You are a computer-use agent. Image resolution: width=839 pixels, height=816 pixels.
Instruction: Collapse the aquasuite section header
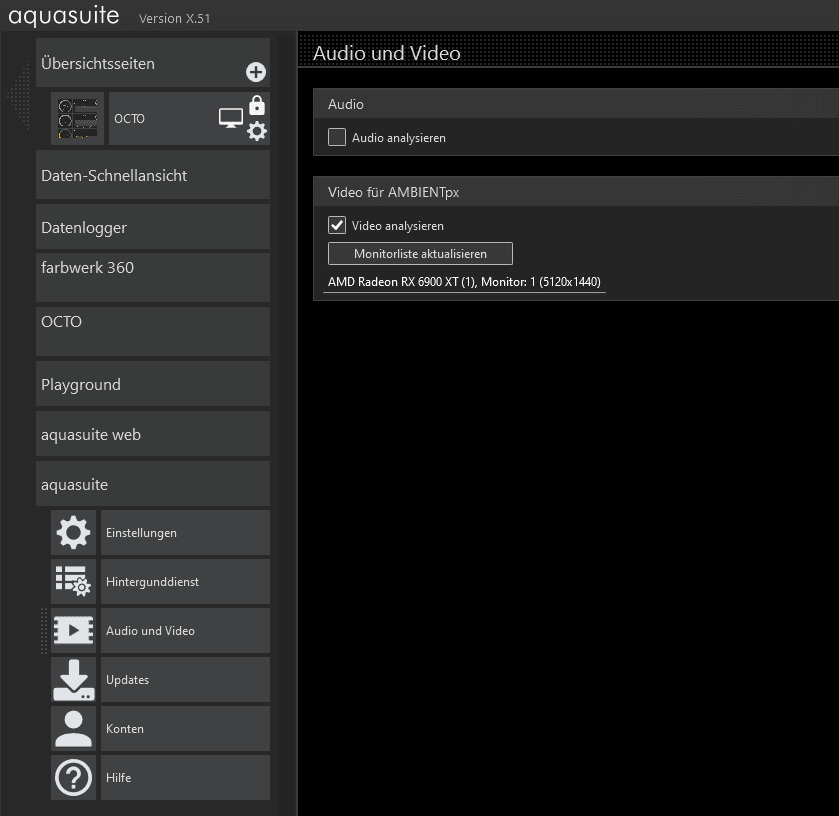pos(152,484)
